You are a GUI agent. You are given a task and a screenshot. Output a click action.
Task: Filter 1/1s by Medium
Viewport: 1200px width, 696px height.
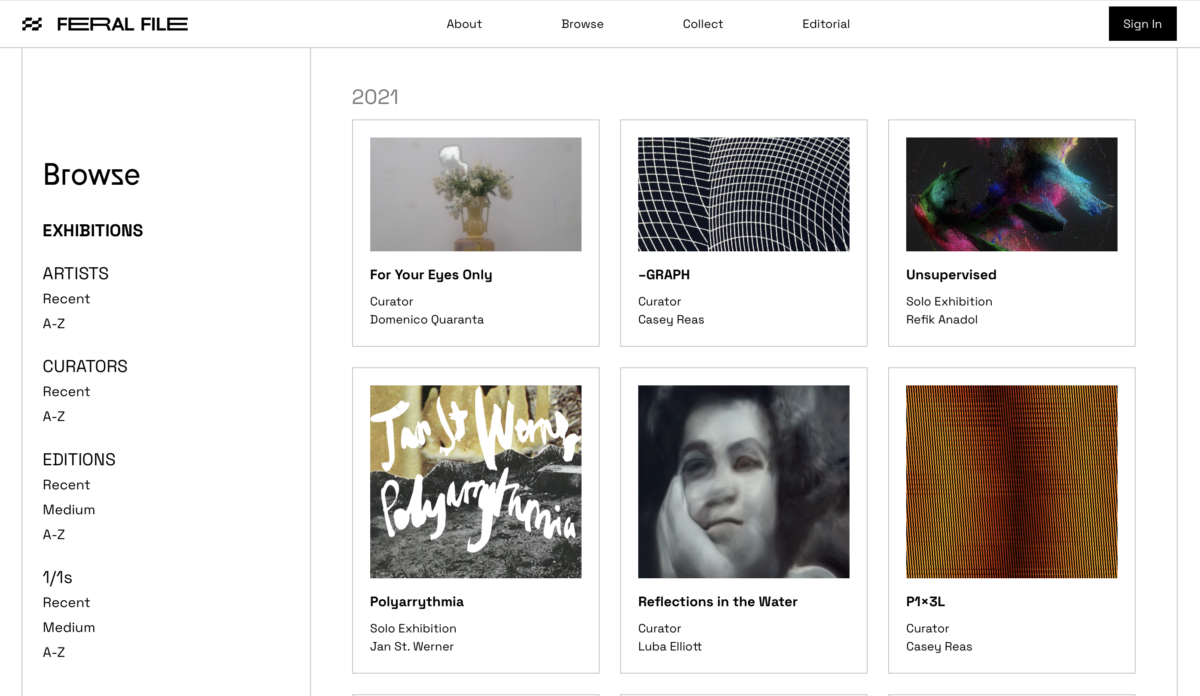[x=69, y=628]
